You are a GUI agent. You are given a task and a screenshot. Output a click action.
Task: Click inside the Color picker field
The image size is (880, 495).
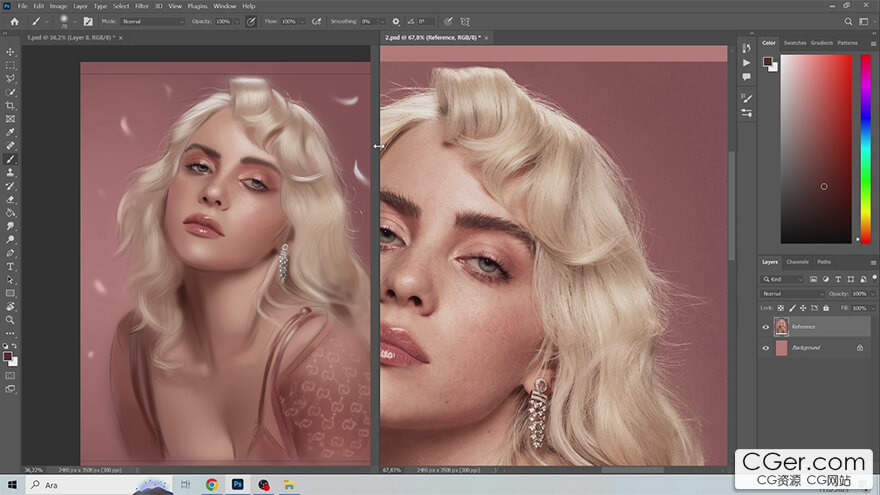click(x=816, y=149)
